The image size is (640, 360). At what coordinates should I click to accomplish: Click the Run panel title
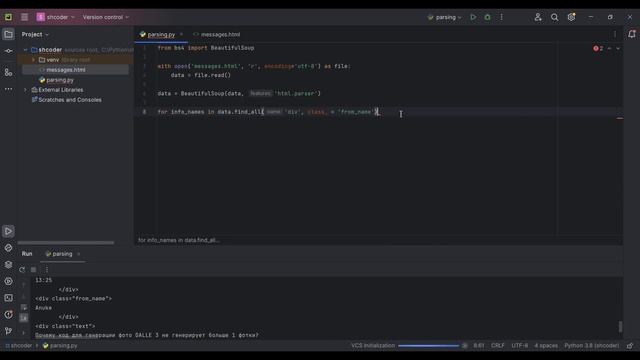coord(27,254)
